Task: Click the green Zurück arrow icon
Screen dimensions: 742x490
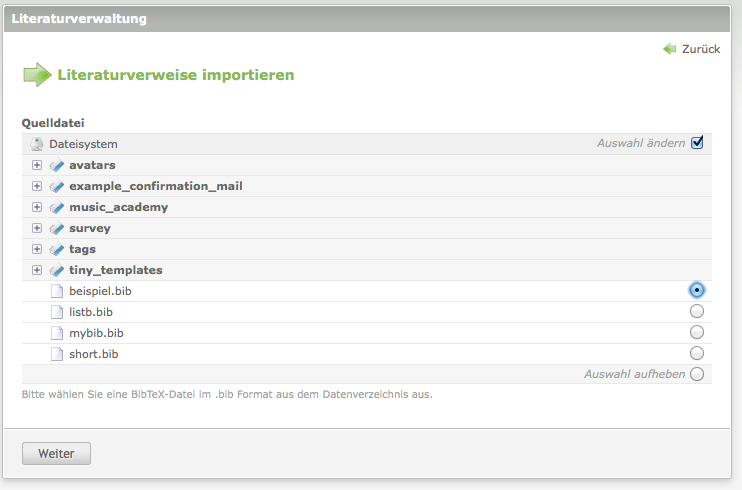Action: point(669,49)
